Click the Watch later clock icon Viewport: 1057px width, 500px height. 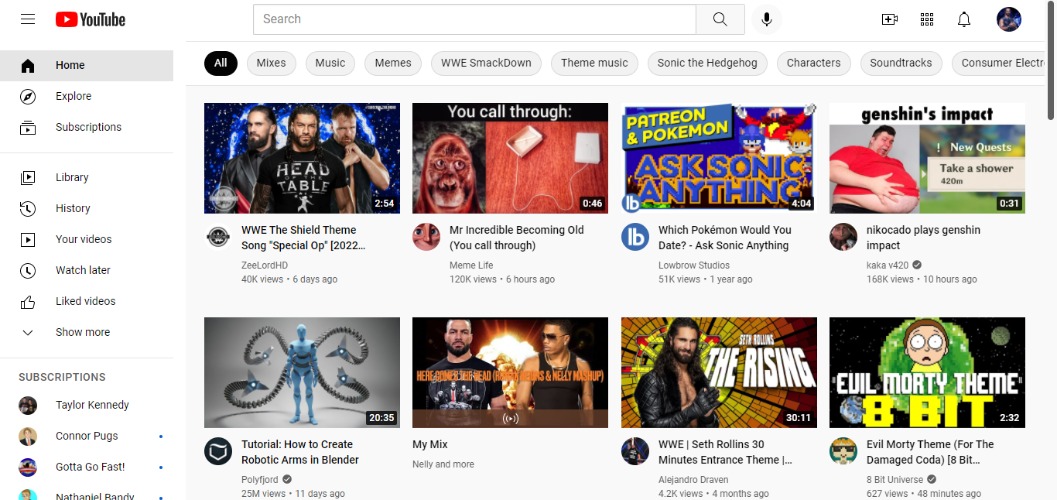tap(28, 270)
